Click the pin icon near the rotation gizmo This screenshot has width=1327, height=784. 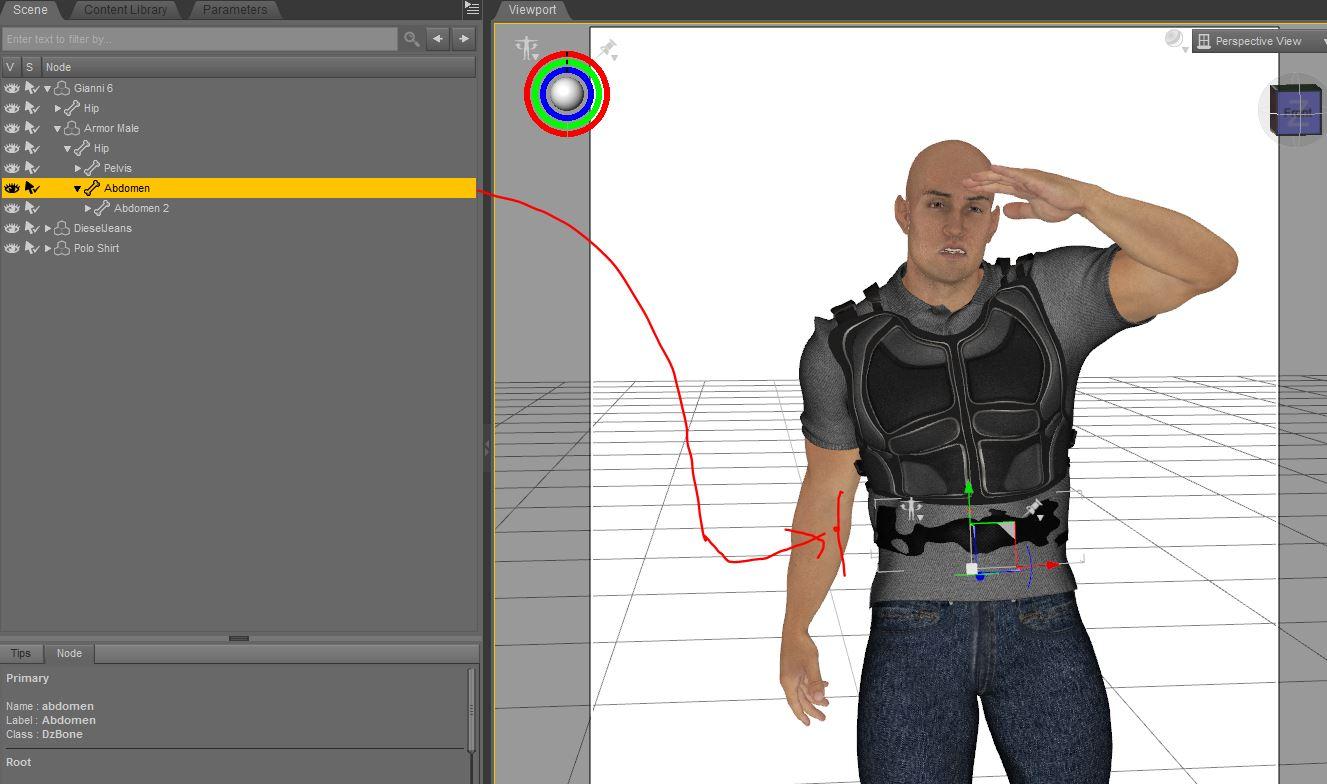click(607, 49)
